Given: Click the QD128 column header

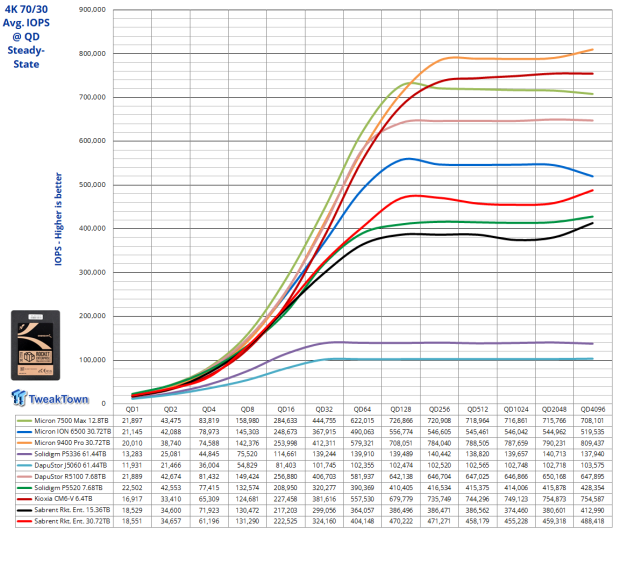Looking at the screenshot, I should [401, 410].
